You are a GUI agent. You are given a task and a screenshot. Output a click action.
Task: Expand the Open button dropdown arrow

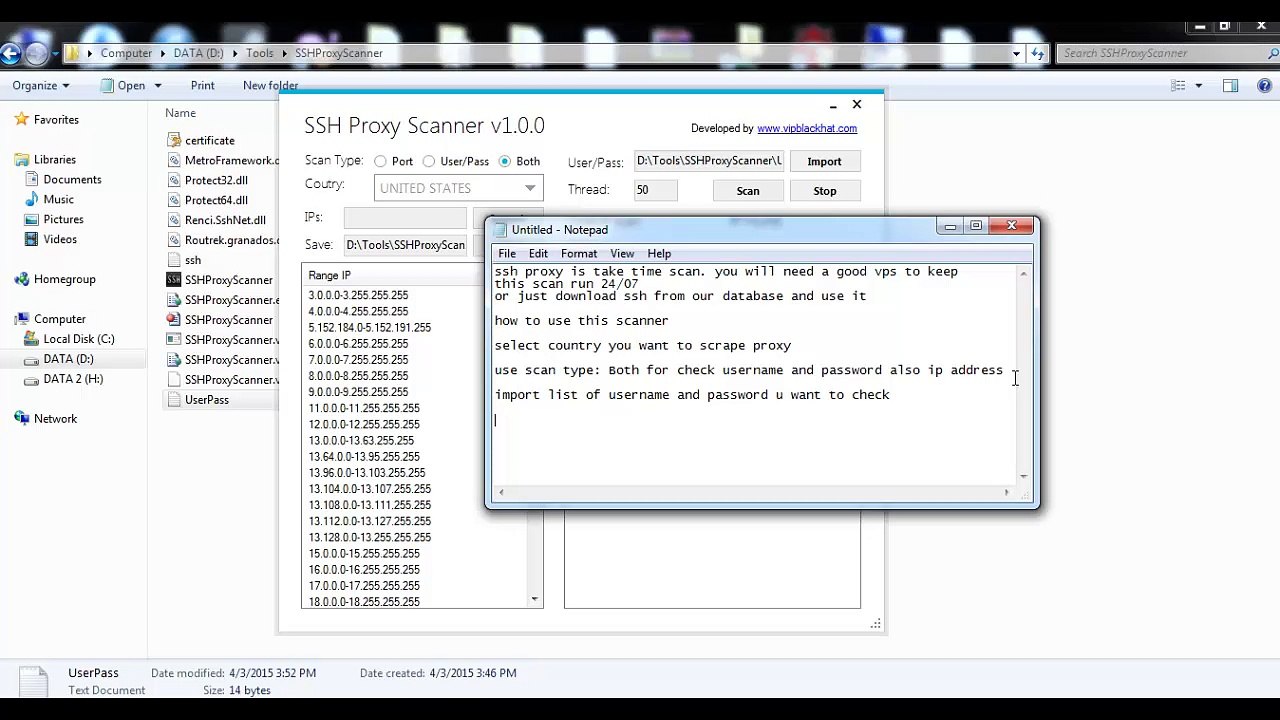click(158, 86)
